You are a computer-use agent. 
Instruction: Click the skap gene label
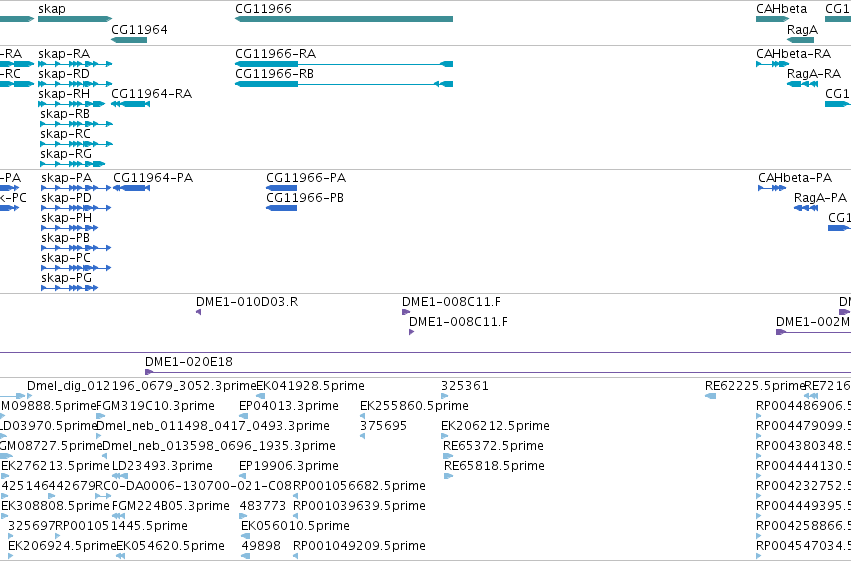pyautogui.click(x=52, y=9)
